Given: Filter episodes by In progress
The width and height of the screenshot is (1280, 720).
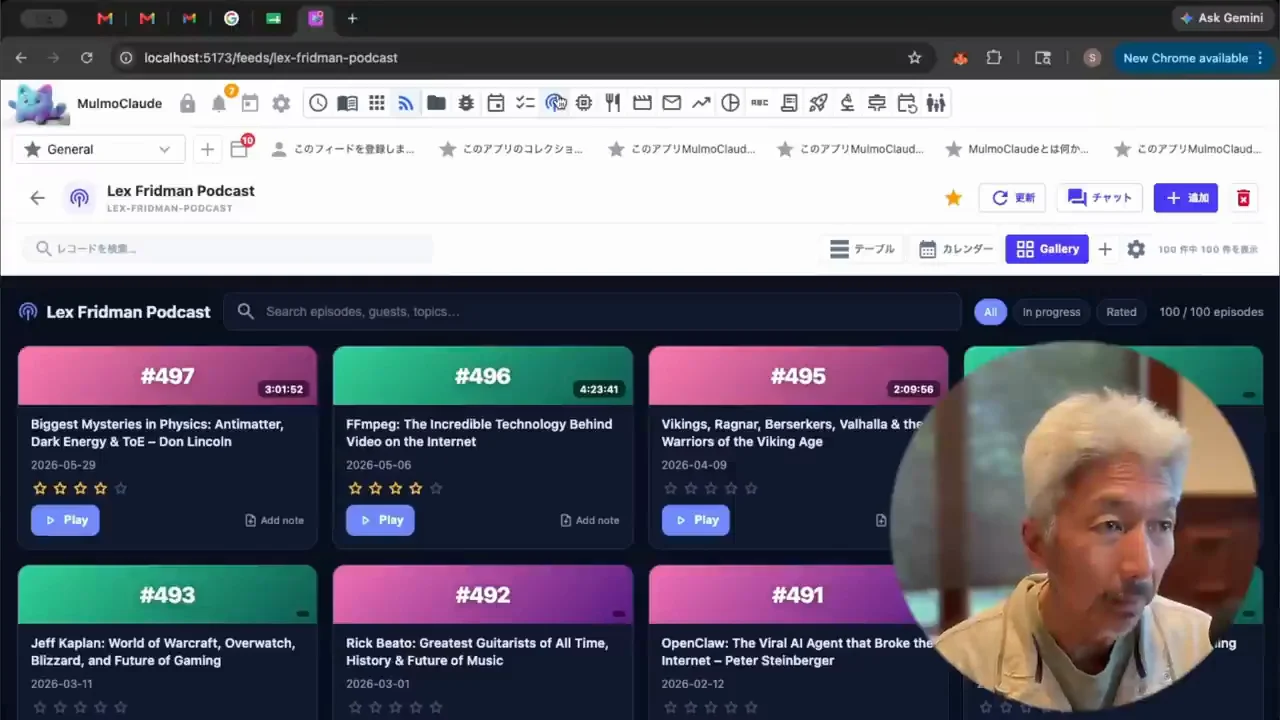Looking at the screenshot, I should pyautogui.click(x=1051, y=312).
